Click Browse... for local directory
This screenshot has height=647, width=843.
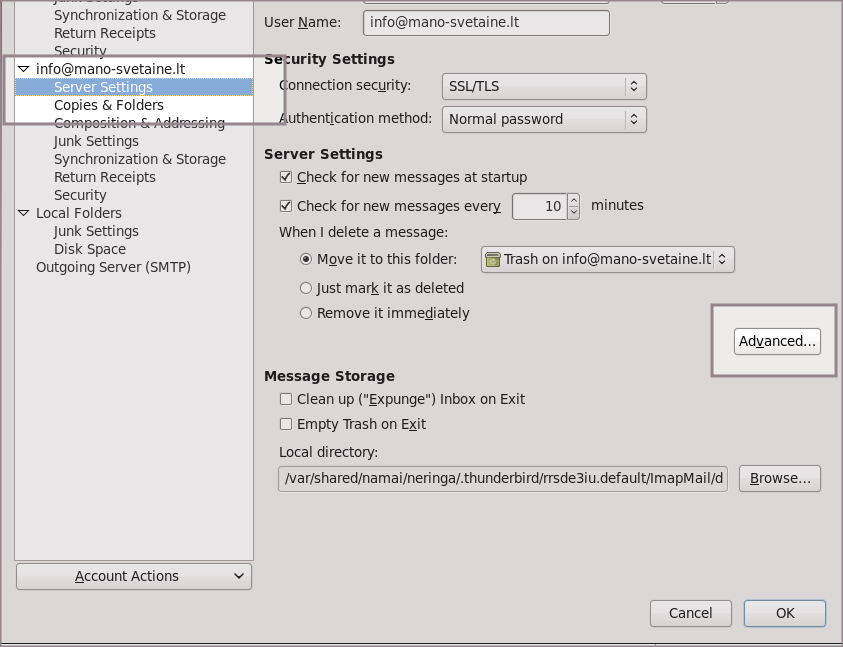coord(780,478)
